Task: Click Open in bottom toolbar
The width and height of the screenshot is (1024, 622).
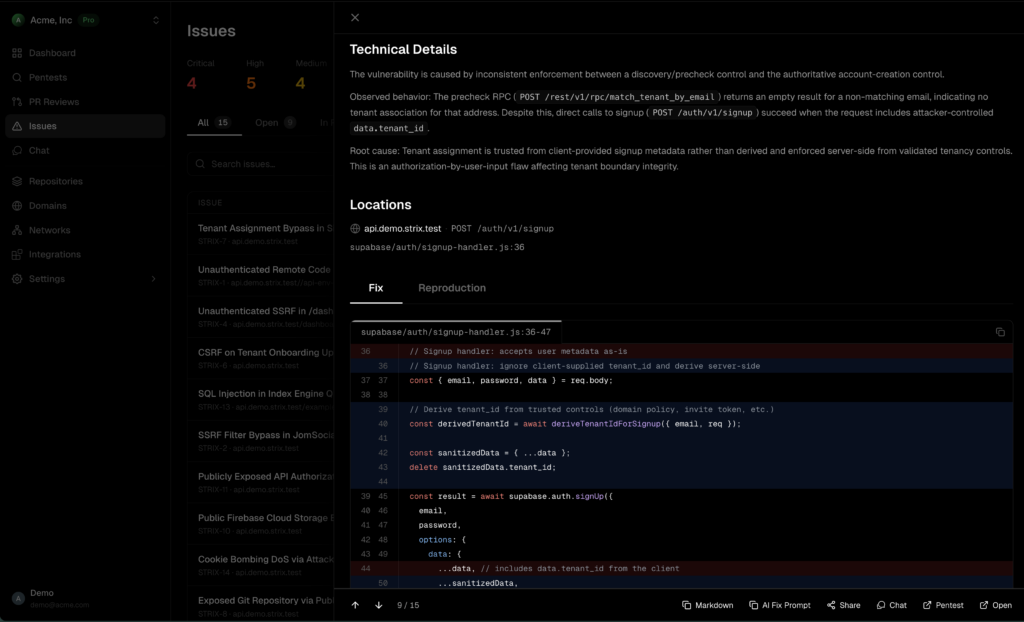Action: (x=995, y=605)
